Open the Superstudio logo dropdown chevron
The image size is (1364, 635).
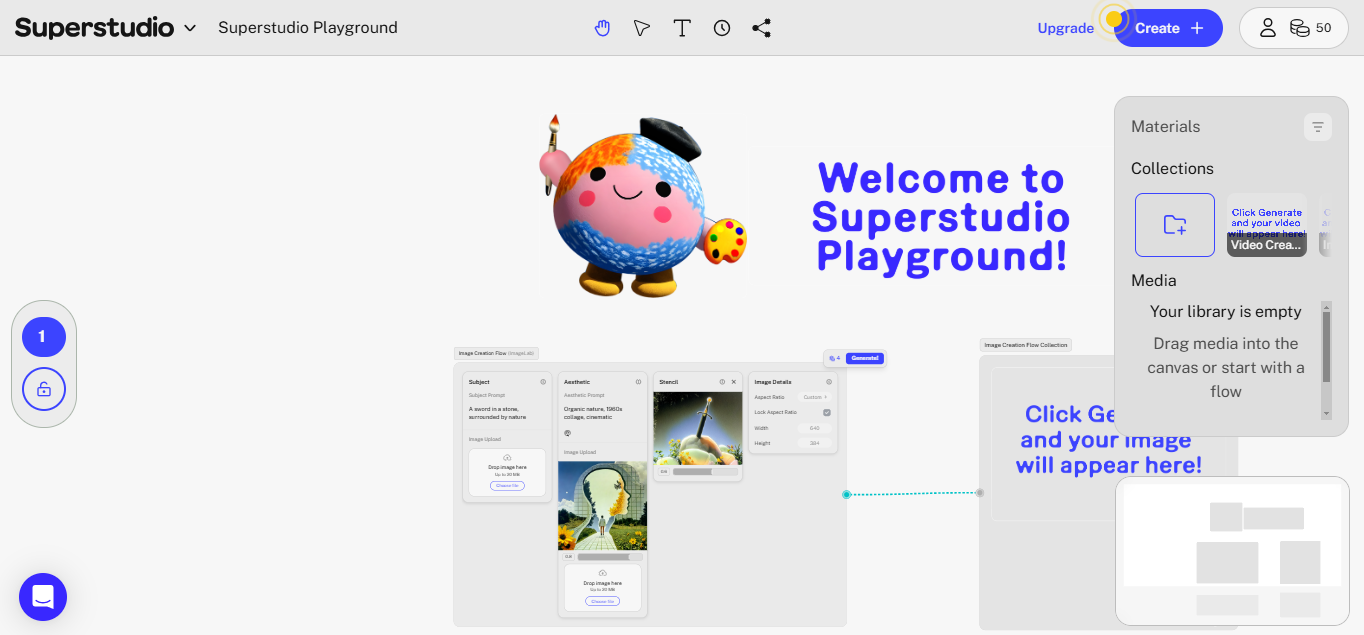pyautogui.click(x=190, y=28)
